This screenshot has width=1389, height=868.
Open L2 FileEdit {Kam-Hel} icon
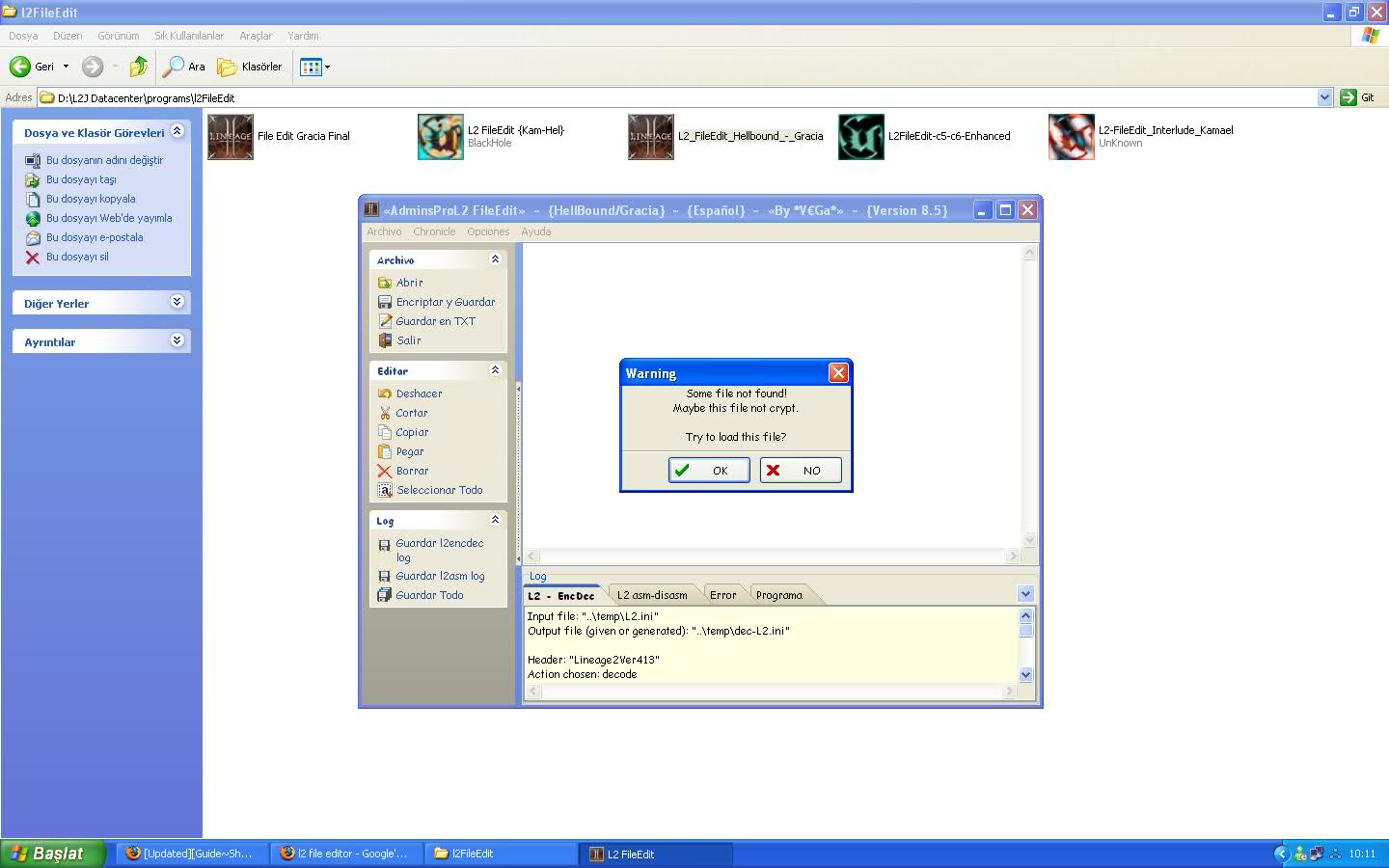[x=441, y=136]
